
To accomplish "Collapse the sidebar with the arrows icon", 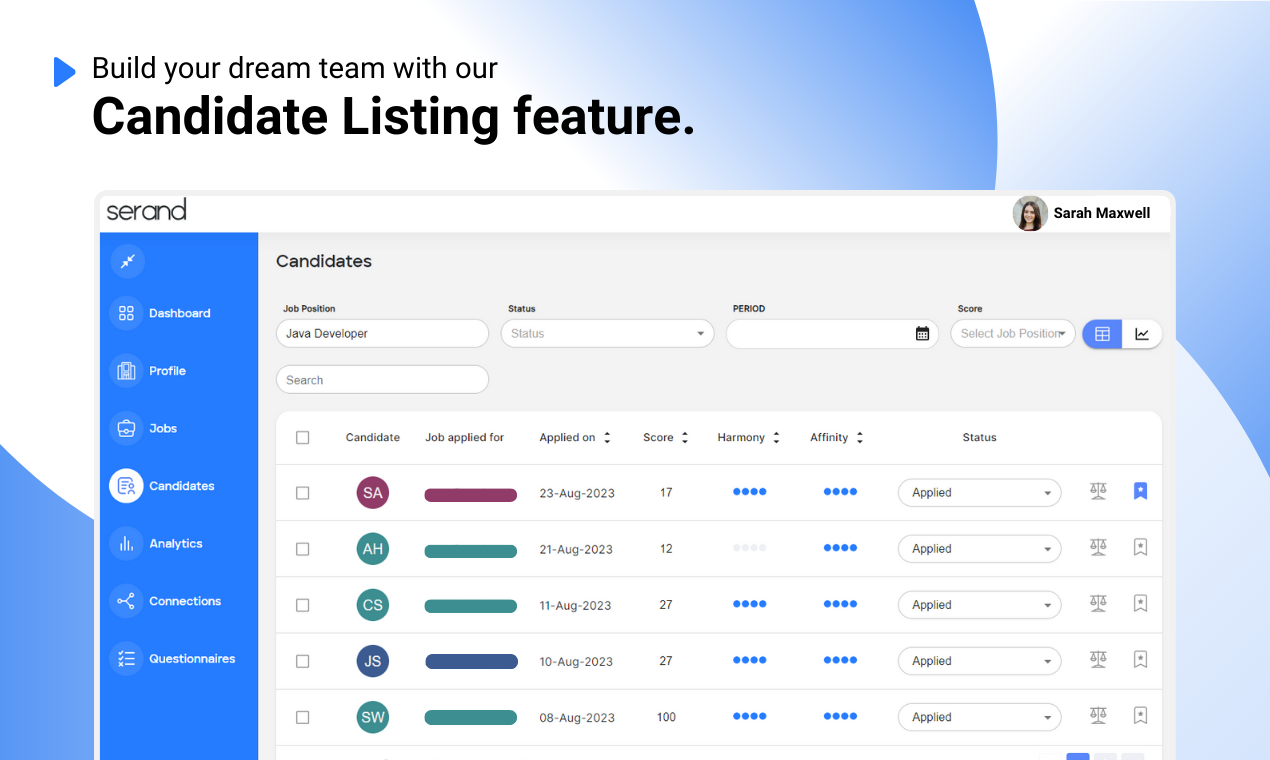I will [127, 261].
